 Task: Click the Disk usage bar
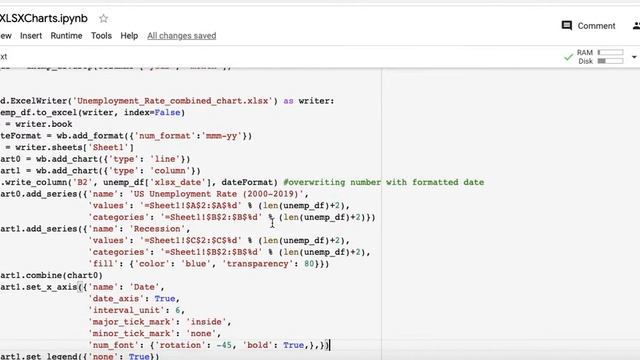611,61
